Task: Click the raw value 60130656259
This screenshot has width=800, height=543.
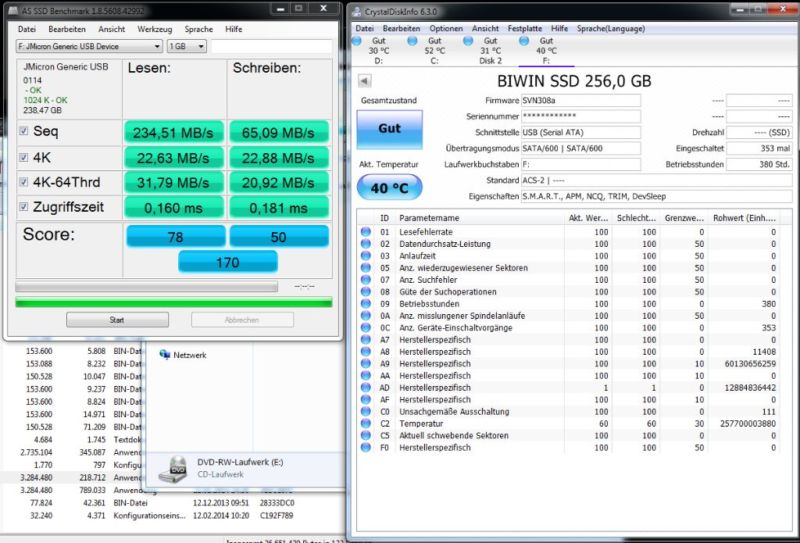Action: 750,364
